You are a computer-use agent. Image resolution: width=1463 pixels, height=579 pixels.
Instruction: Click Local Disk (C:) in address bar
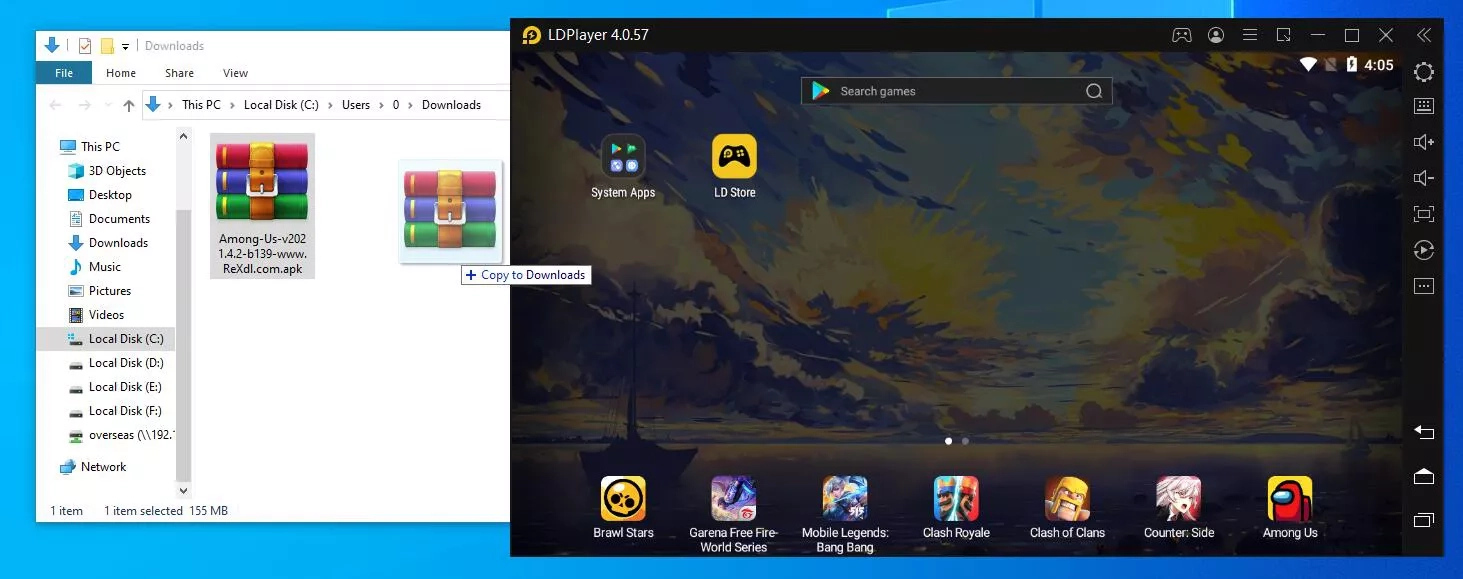[281, 105]
